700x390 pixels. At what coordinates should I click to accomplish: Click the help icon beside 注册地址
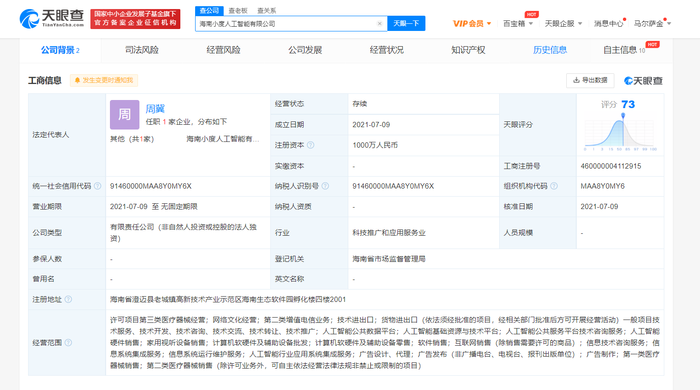(68, 299)
